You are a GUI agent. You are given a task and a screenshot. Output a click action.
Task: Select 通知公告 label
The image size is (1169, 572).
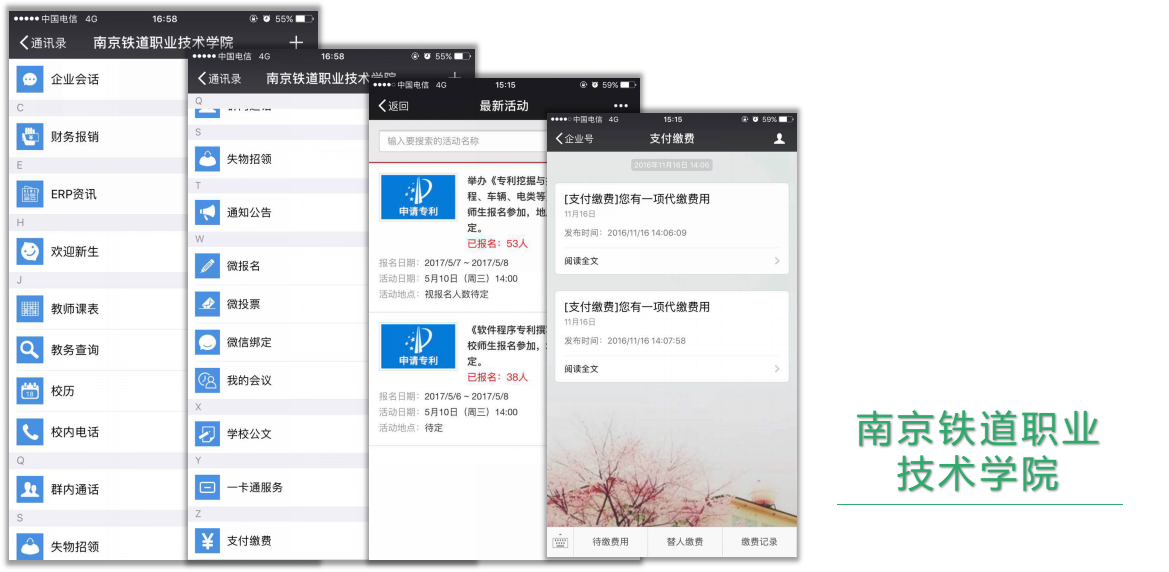pyautogui.click(x=249, y=213)
